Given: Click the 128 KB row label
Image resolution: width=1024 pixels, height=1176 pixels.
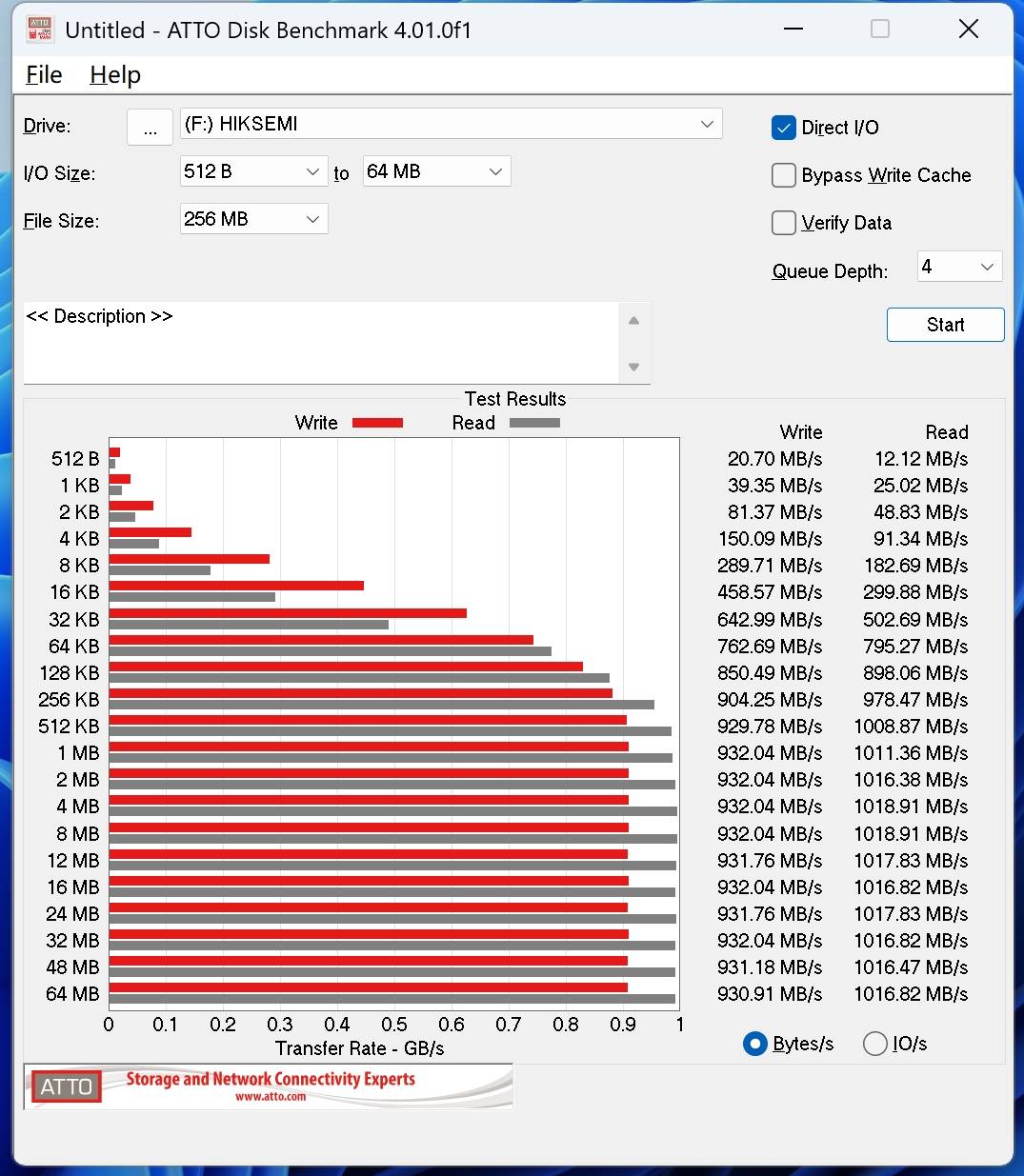Looking at the screenshot, I should point(69,673).
